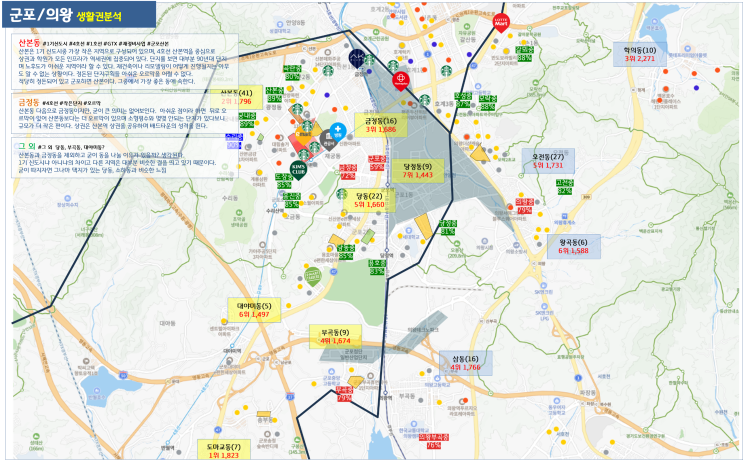The image size is (743, 460).
Task: Click the 산본동(41) district label
Action: pyautogui.click(x=236, y=97)
